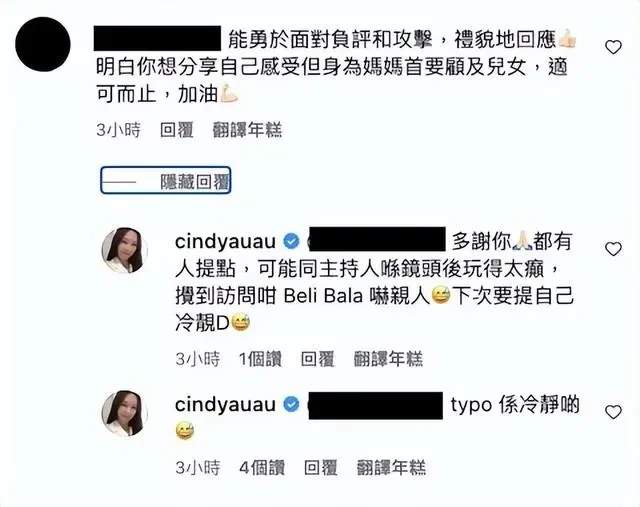
Task: Open the blacked-out commenter profile avatar
Action: point(42,44)
